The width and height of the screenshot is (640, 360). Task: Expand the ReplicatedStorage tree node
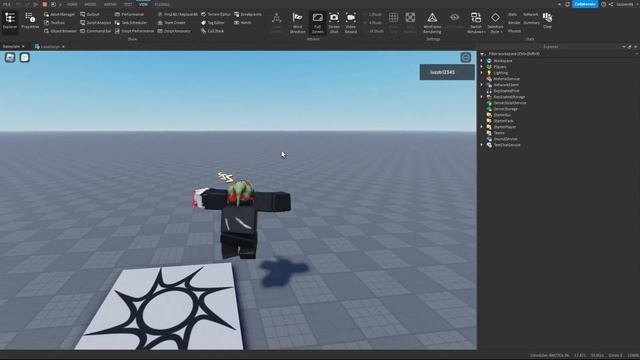pos(482,97)
